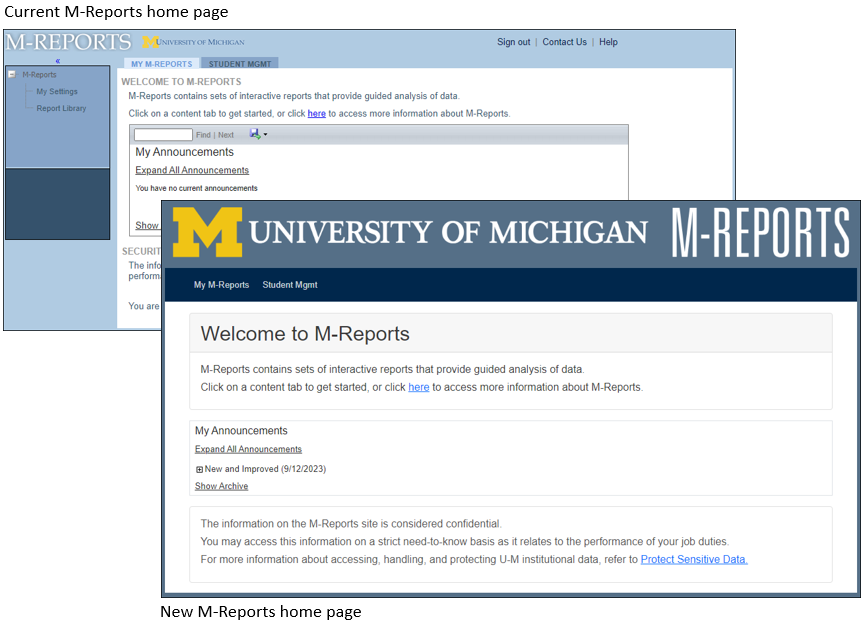Collapse the M-Reports tree node

[x=12, y=74]
